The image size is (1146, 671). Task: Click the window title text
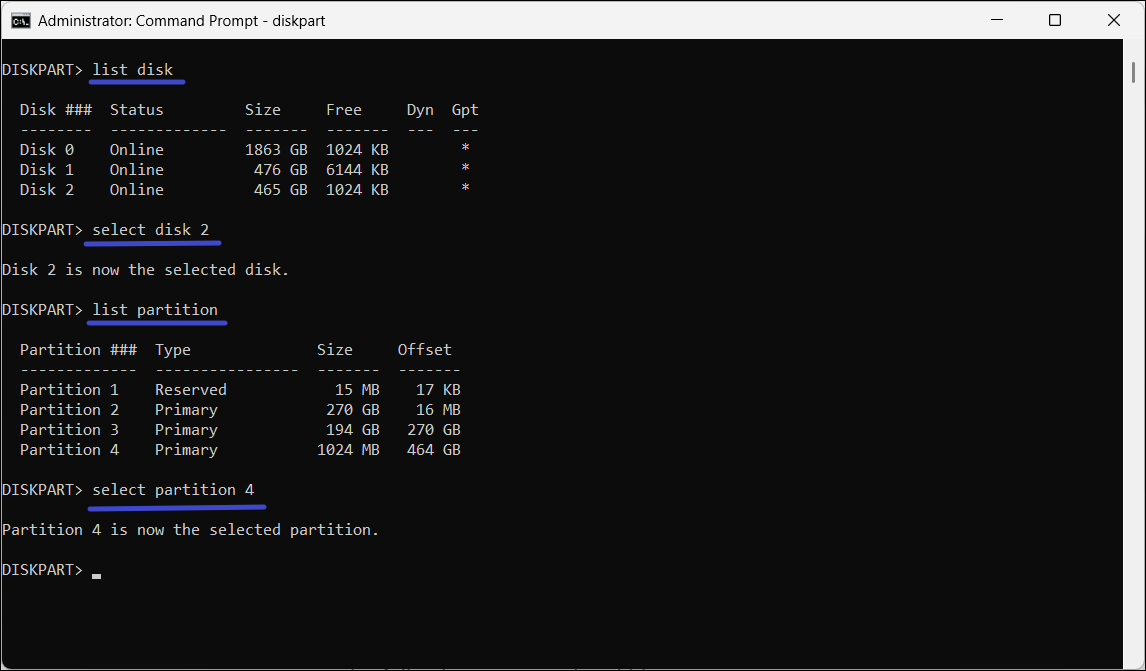pyautogui.click(x=181, y=20)
